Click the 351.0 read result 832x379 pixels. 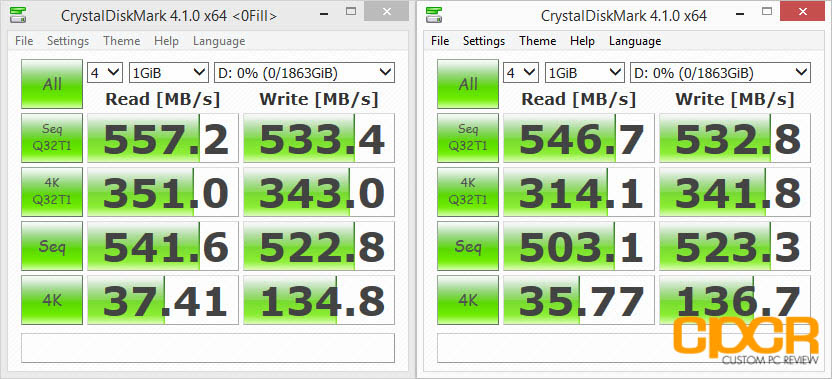[x=163, y=192]
